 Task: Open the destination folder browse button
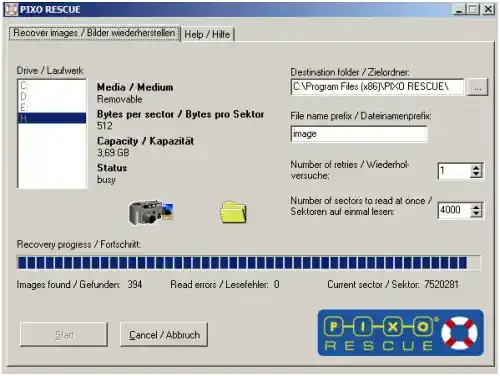477,87
